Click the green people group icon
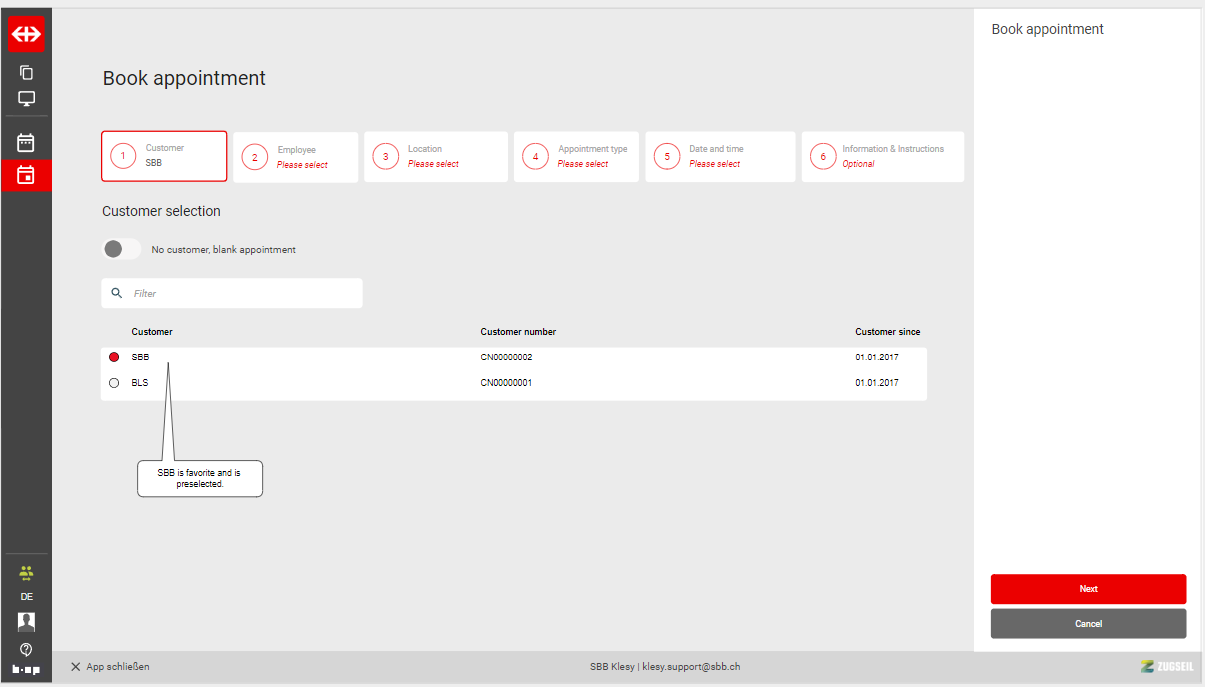 [x=26, y=573]
